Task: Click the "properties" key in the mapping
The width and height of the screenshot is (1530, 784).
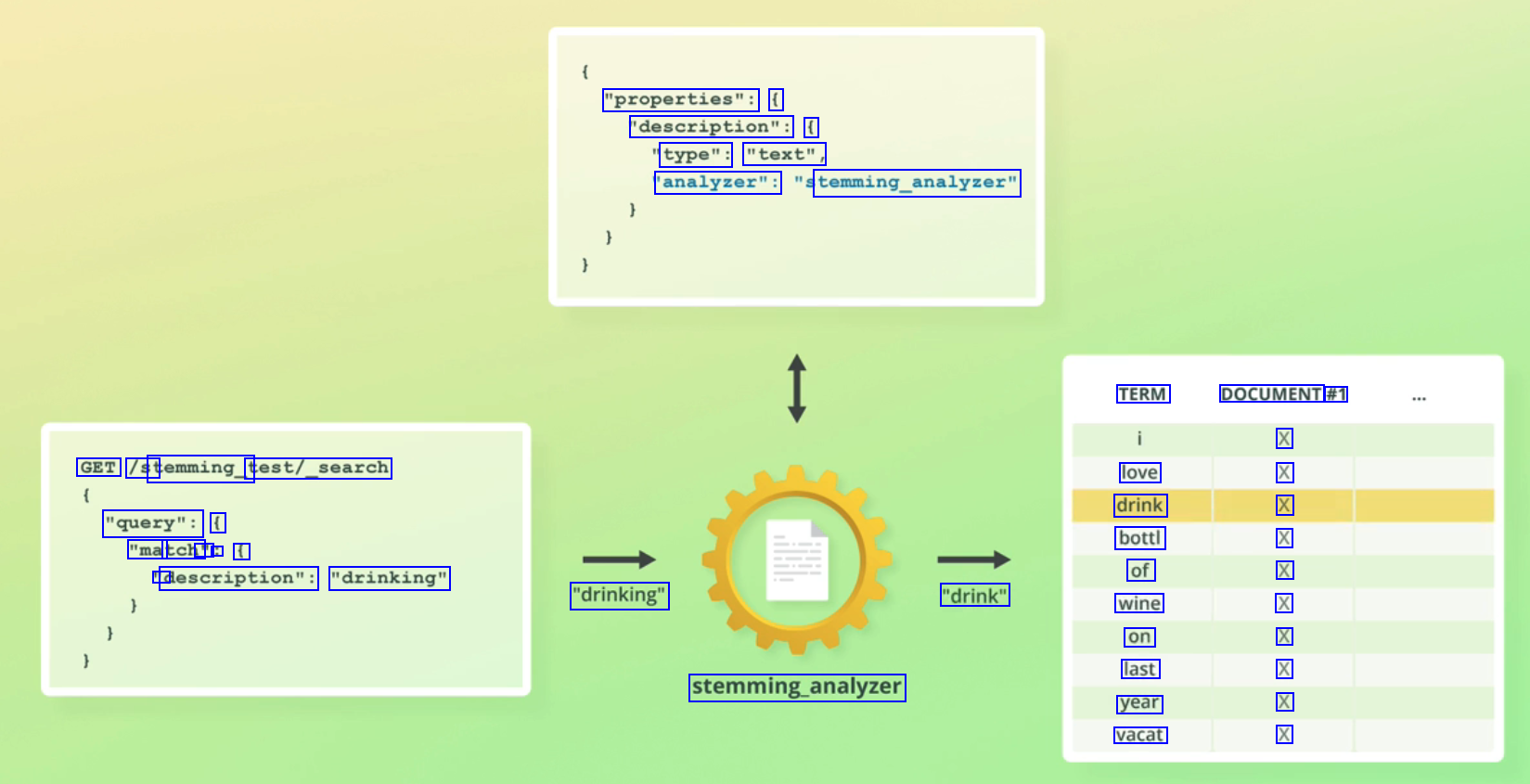Action: click(680, 99)
